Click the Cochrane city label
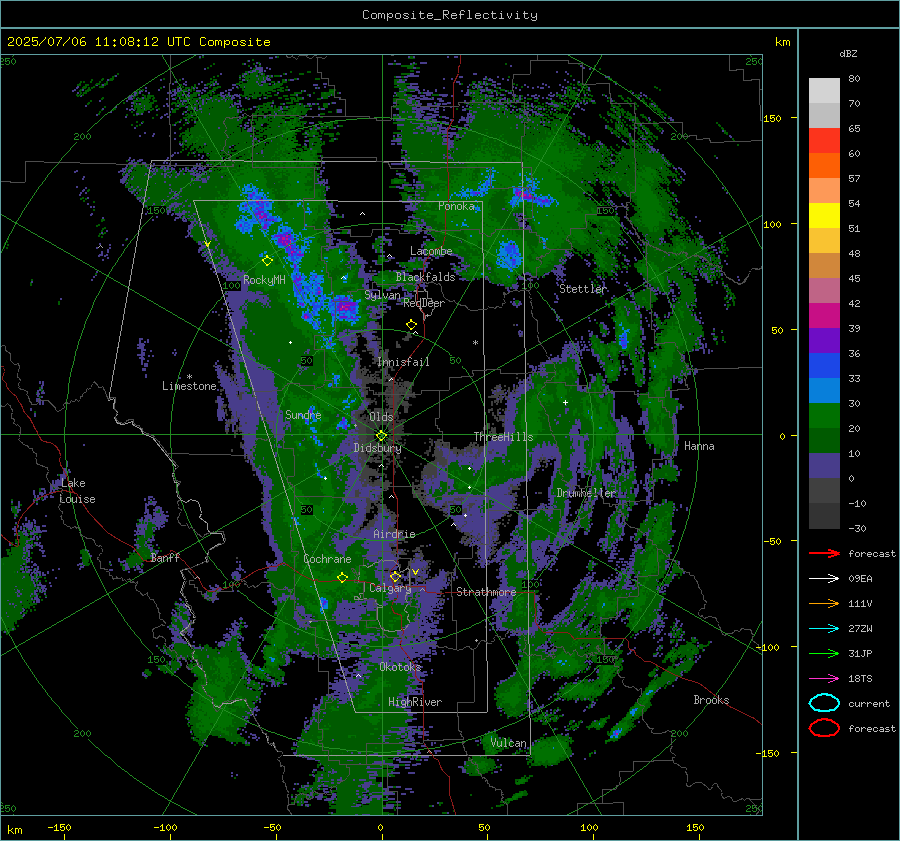The width and height of the screenshot is (900, 841). tap(327, 559)
